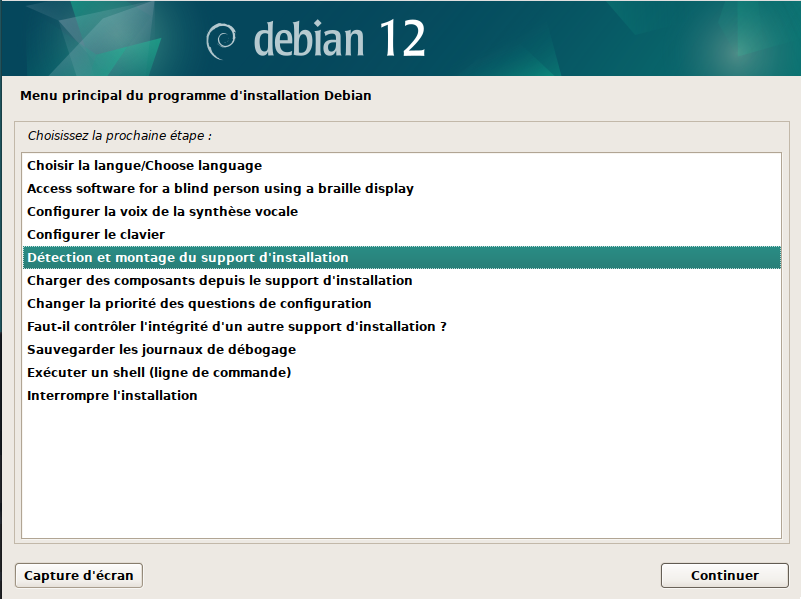Image resolution: width=801 pixels, height=599 pixels.
Task: Choose "Configurer la voix de la synthèse vocale"
Action: (402, 211)
